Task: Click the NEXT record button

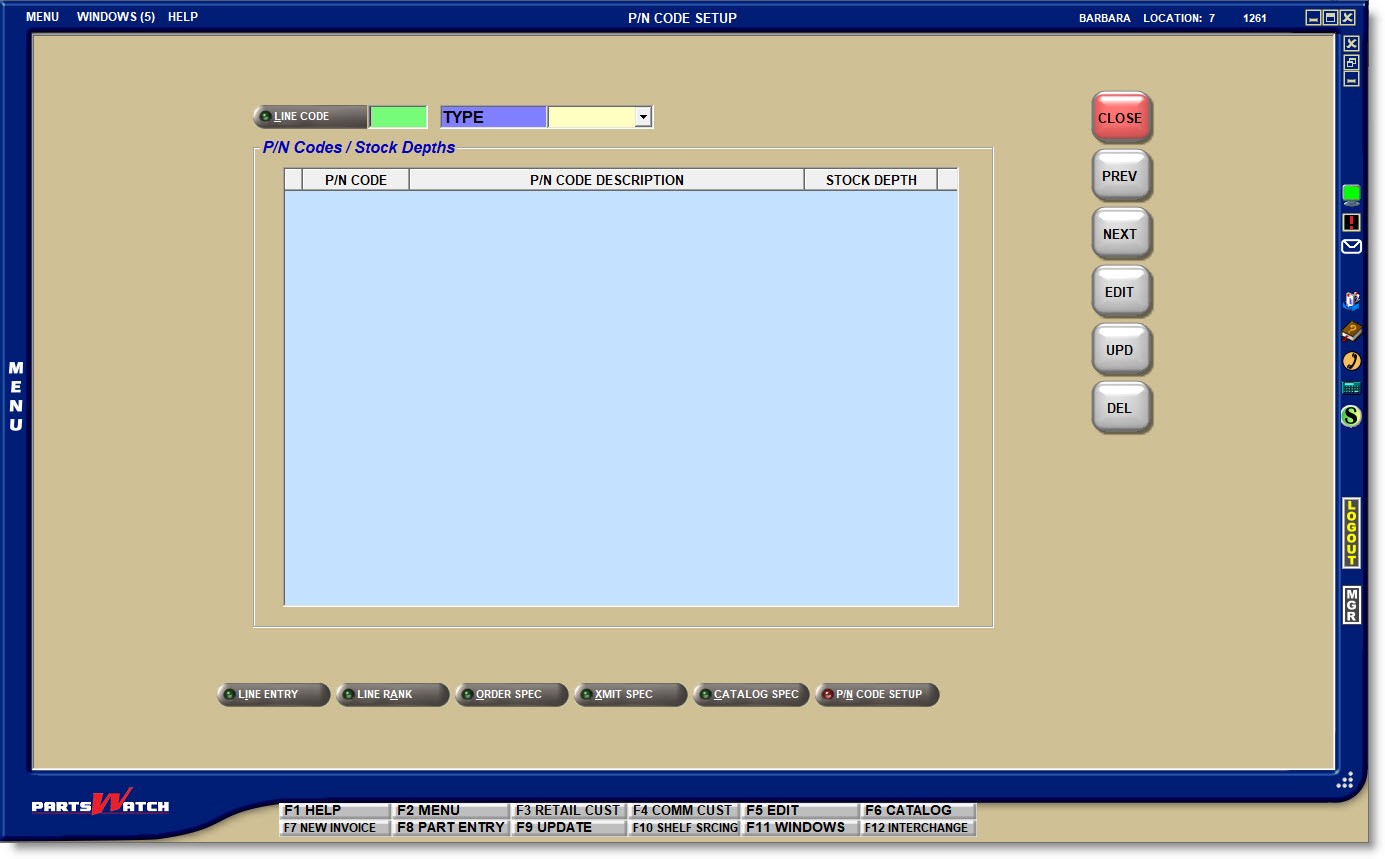Action: click(x=1120, y=233)
